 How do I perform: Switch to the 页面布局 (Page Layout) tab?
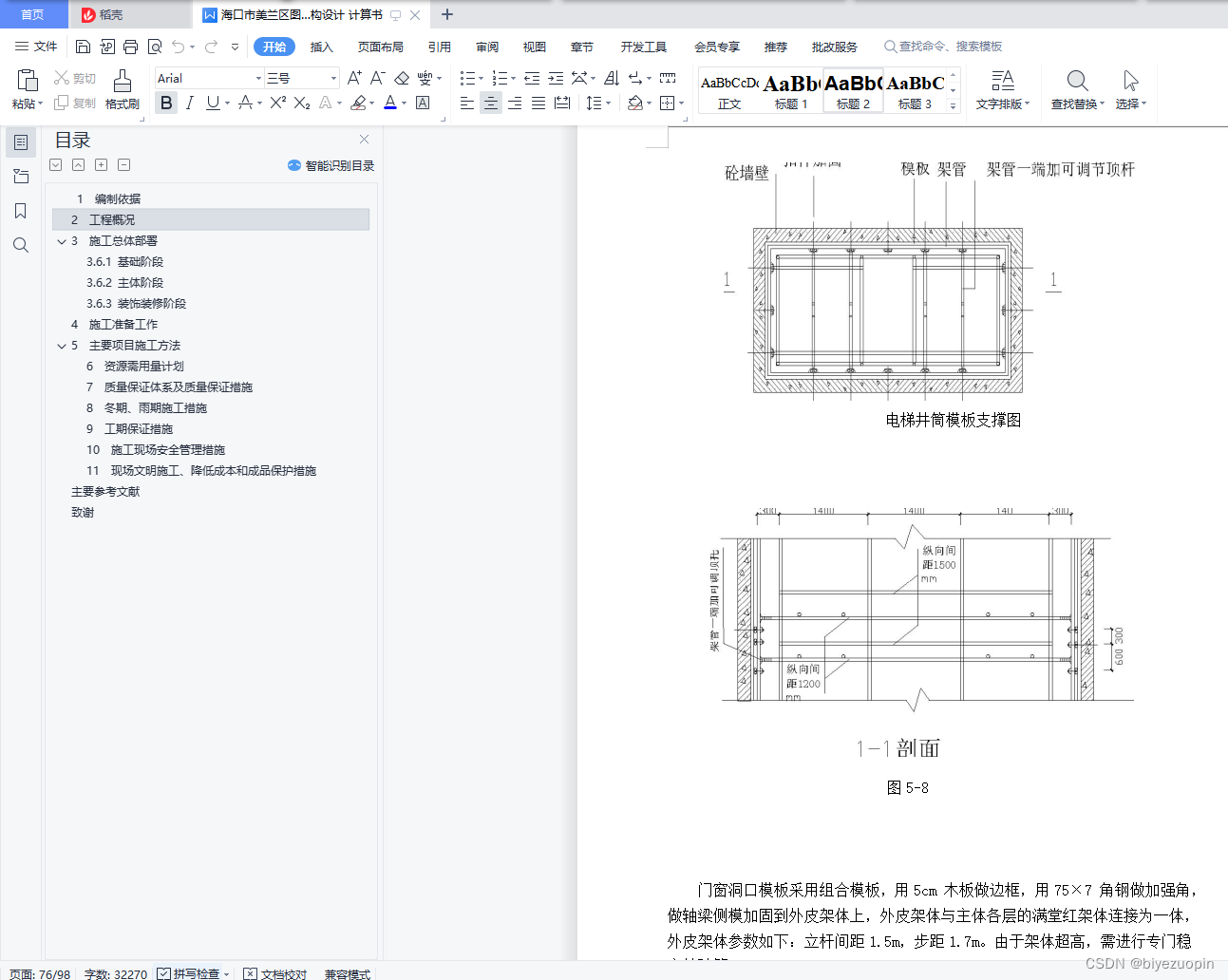coord(380,47)
